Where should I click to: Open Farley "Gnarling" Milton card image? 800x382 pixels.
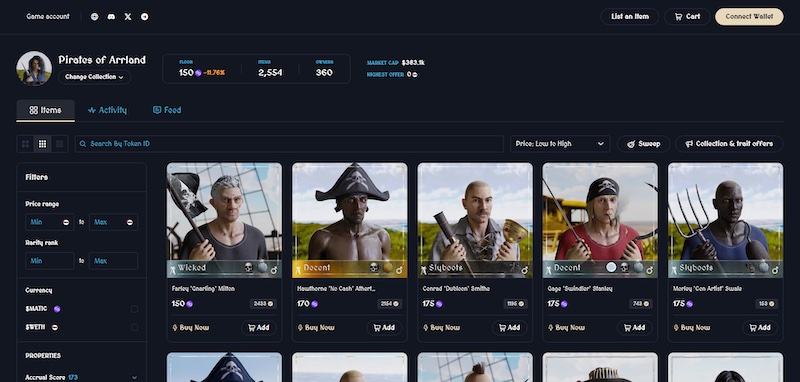(x=224, y=220)
